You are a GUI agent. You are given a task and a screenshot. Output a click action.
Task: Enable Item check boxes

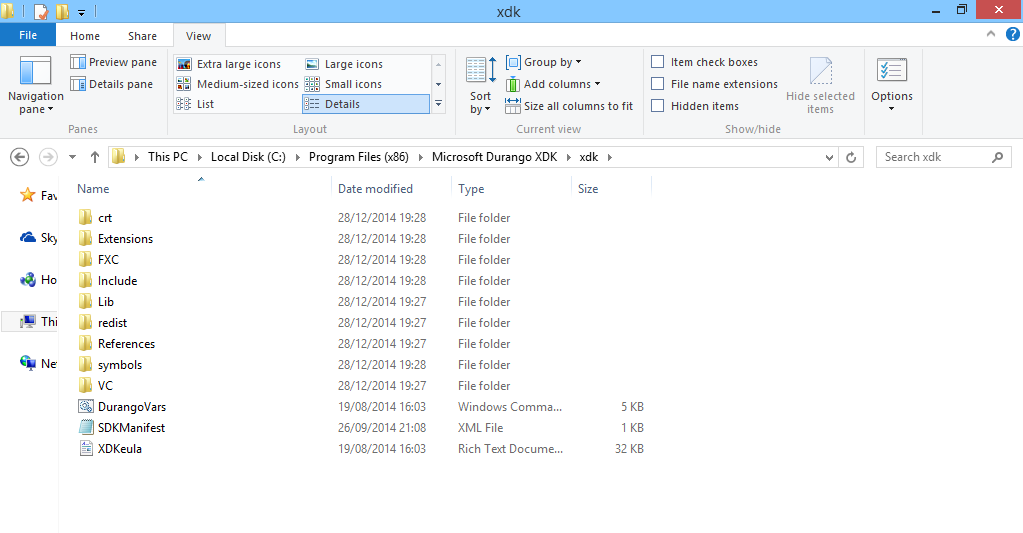coord(658,62)
